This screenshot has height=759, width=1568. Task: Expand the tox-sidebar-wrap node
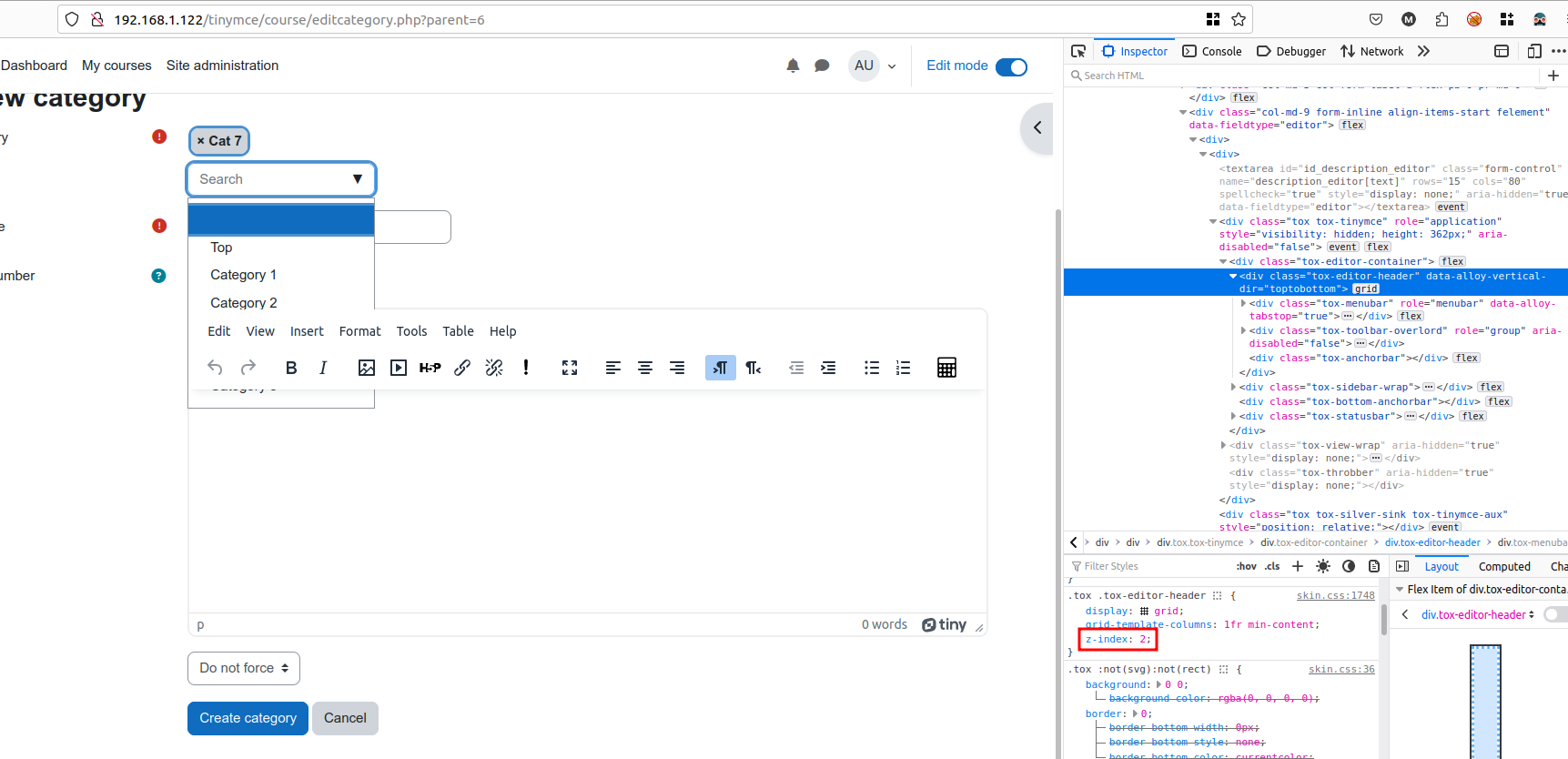tap(1233, 387)
